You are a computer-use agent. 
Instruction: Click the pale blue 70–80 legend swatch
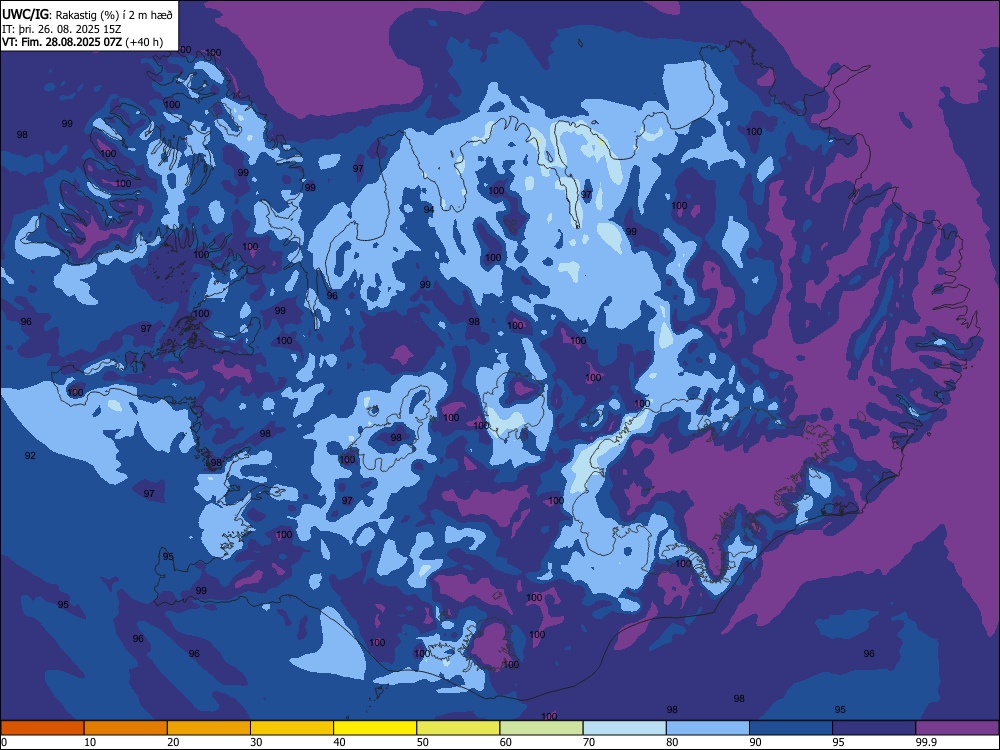click(624, 728)
